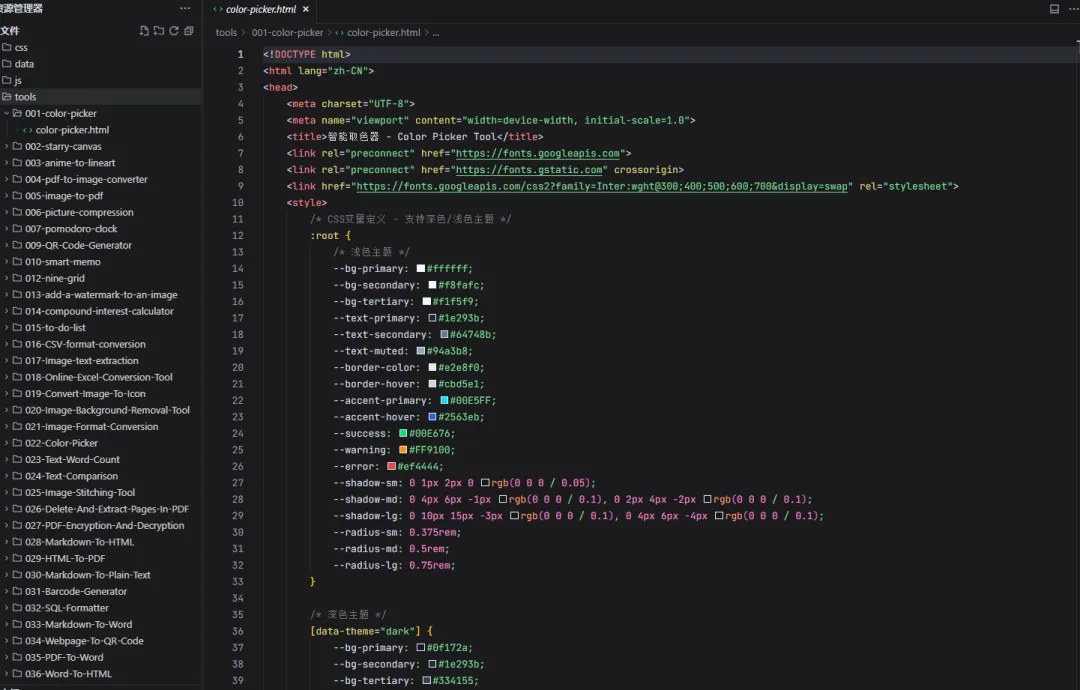Select the 015-to-do-list folder
Image resolution: width=1080 pixels, height=690 pixels.
101,328
